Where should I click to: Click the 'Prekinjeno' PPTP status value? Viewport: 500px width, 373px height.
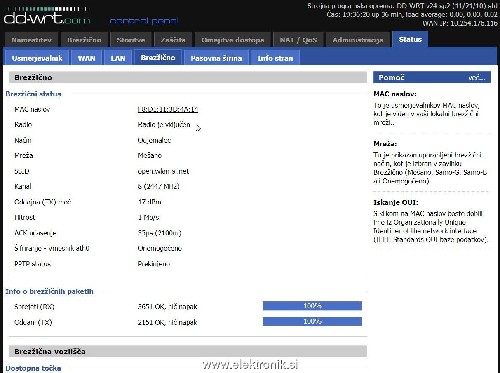click(x=154, y=264)
